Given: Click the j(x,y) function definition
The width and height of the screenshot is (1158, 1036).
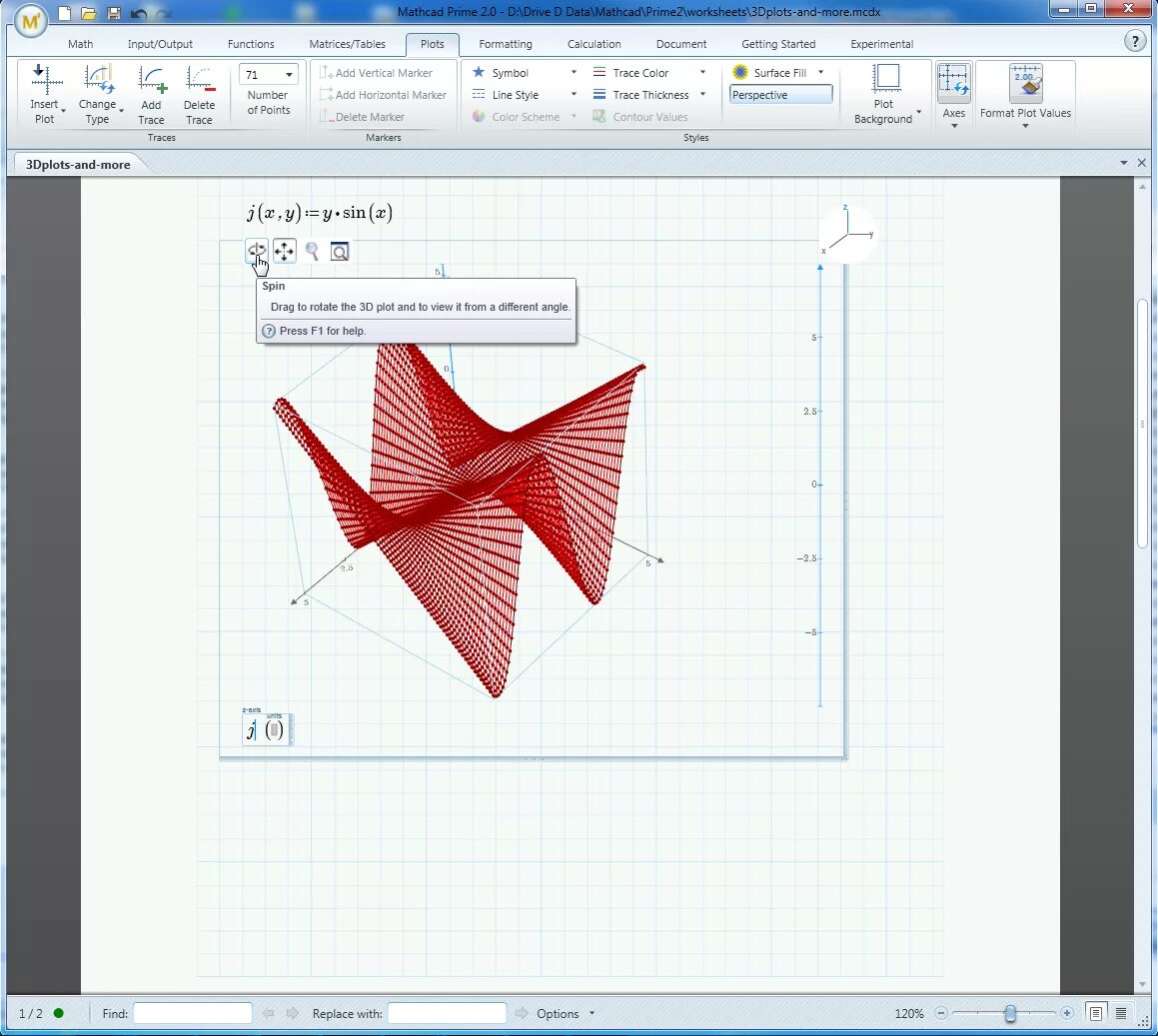Looking at the screenshot, I should (x=319, y=213).
